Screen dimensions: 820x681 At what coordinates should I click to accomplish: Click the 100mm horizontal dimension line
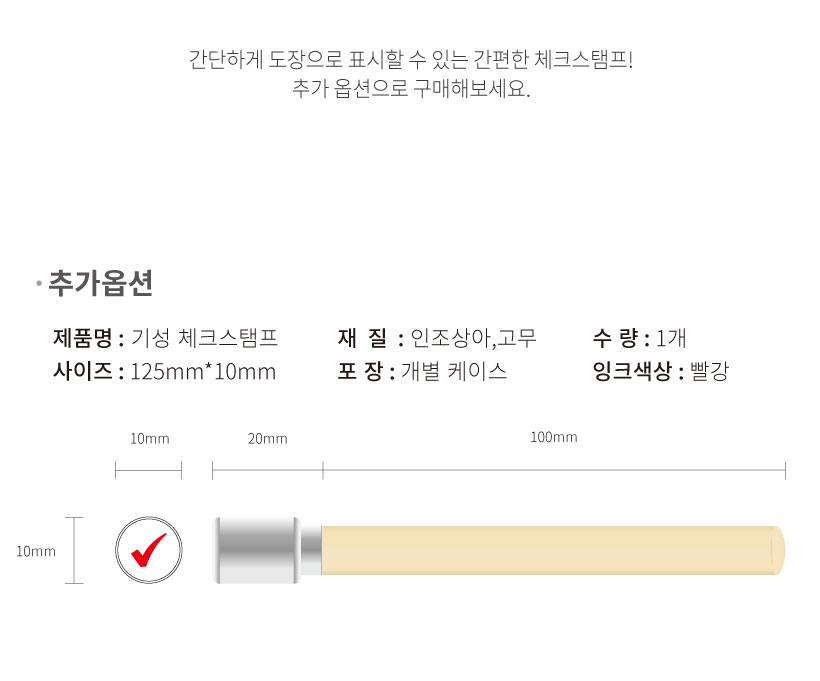[x=554, y=470]
